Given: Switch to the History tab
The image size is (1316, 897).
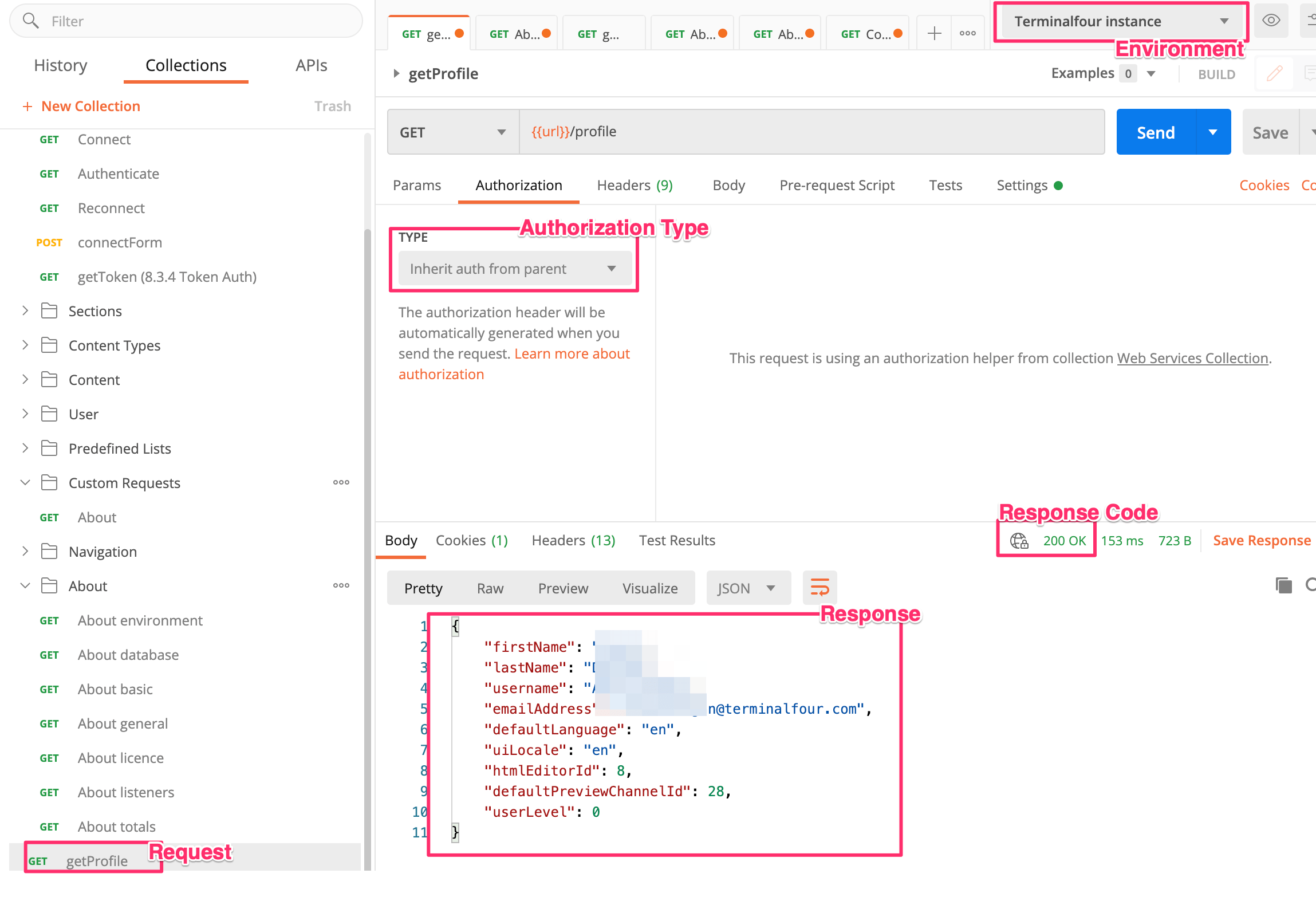Looking at the screenshot, I should click(x=61, y=65).
